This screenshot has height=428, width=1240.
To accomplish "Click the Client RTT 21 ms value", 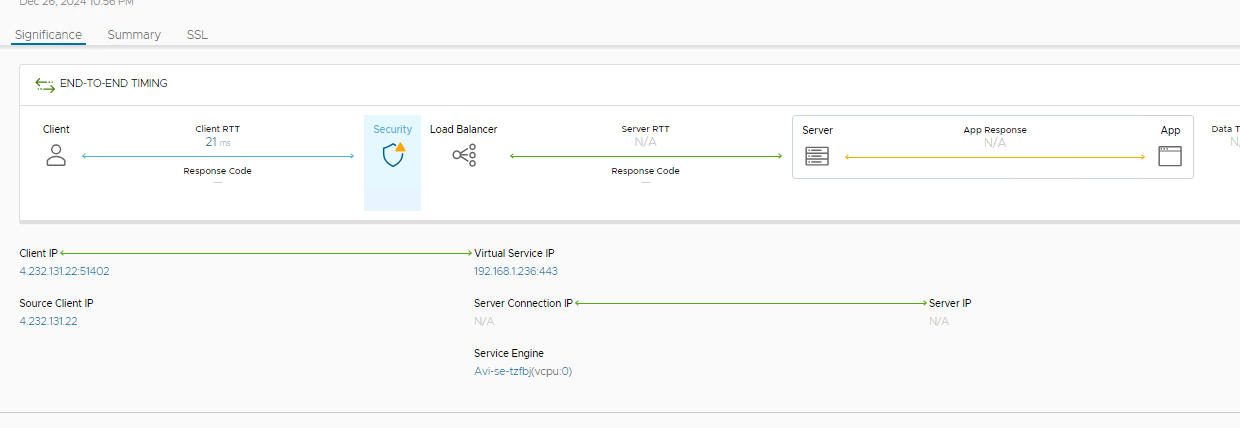I will point(217,142).
